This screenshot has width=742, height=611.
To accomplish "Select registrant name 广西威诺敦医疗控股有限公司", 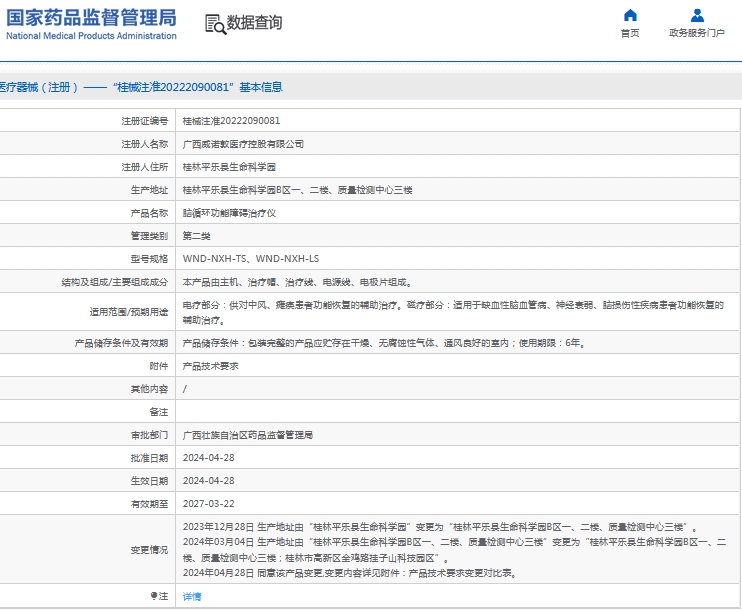I will click(x=243, y=144).
